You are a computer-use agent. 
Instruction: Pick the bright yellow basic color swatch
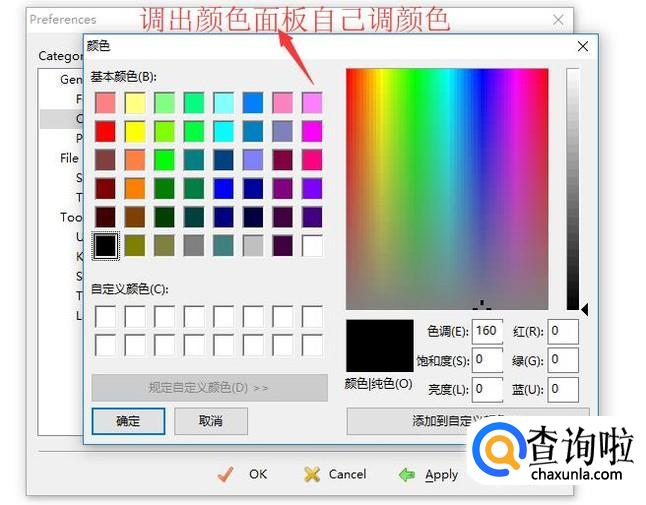tap(135, 131)
